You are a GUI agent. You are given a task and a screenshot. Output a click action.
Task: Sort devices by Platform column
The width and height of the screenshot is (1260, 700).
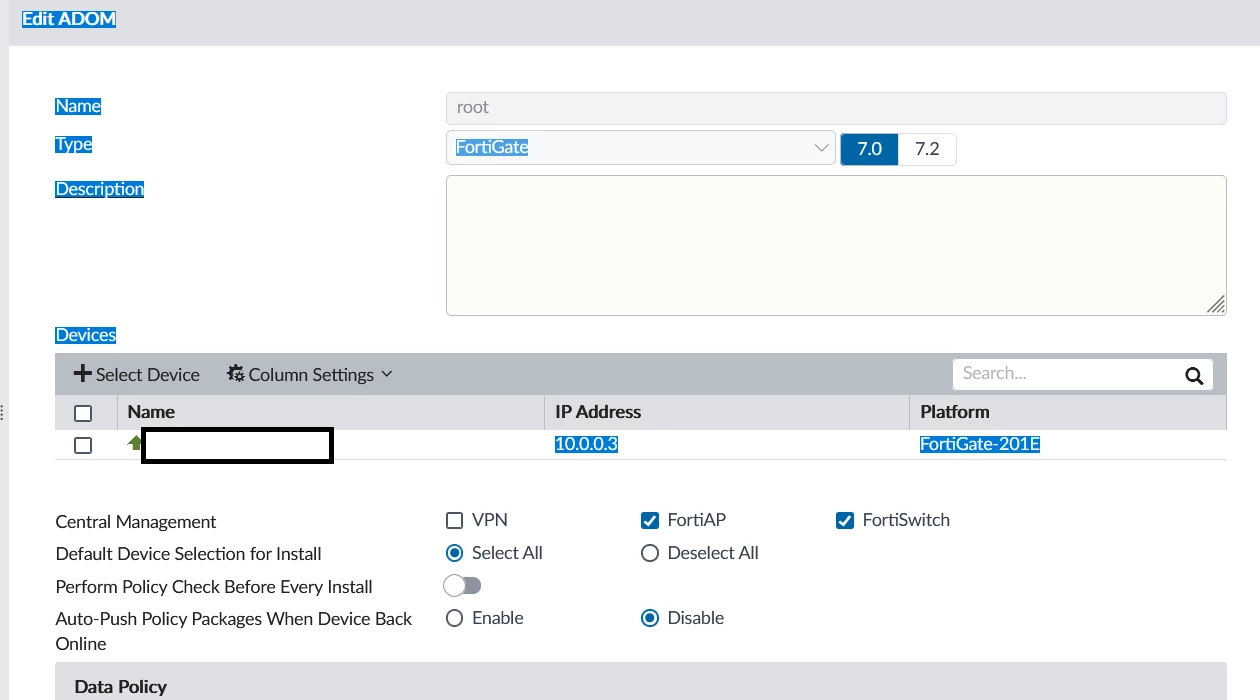955,412
